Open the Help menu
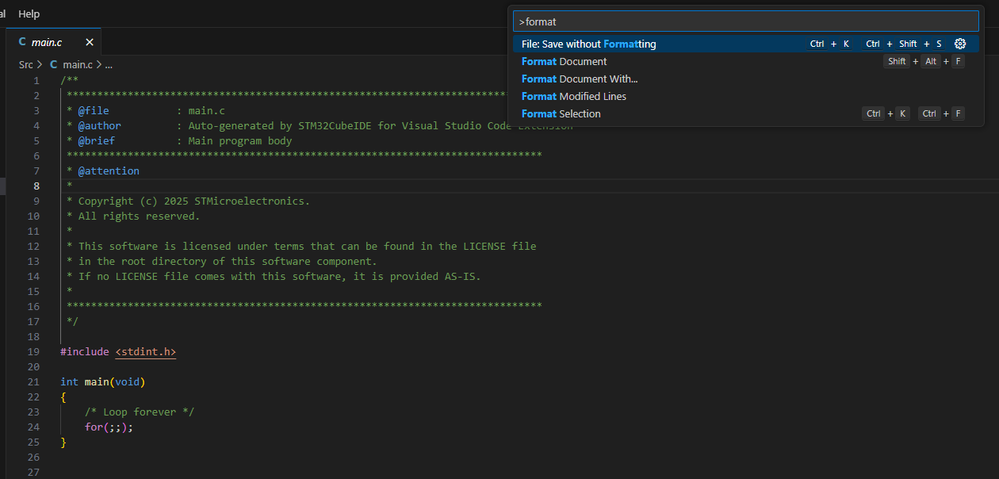The width and height of the screenshot is (999, 479). [29, 14]
